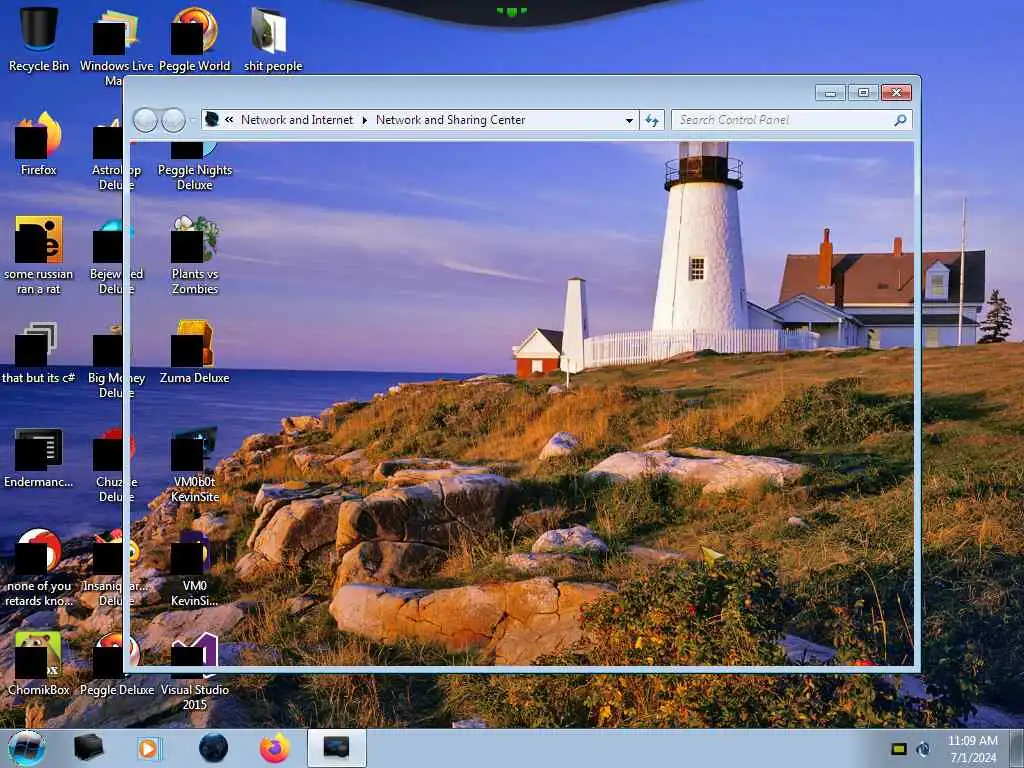This screenshot has width=1024, height=768.
Task: Open the taskbar clock showing 11:09 AM
Action: click(x=973, y=749)
